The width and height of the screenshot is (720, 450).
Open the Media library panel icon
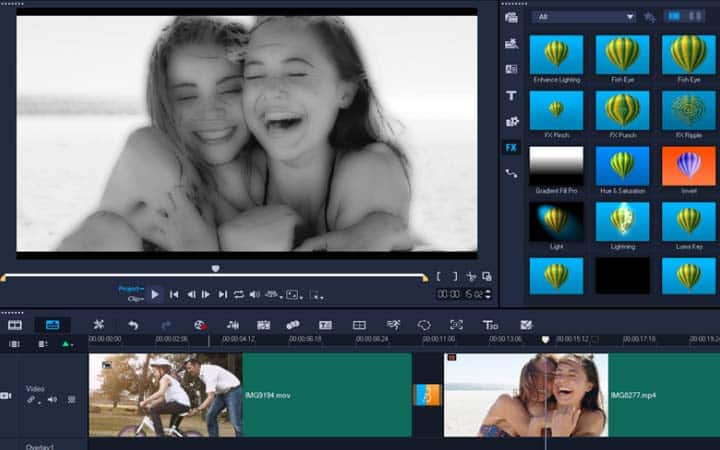click(511, 17)
